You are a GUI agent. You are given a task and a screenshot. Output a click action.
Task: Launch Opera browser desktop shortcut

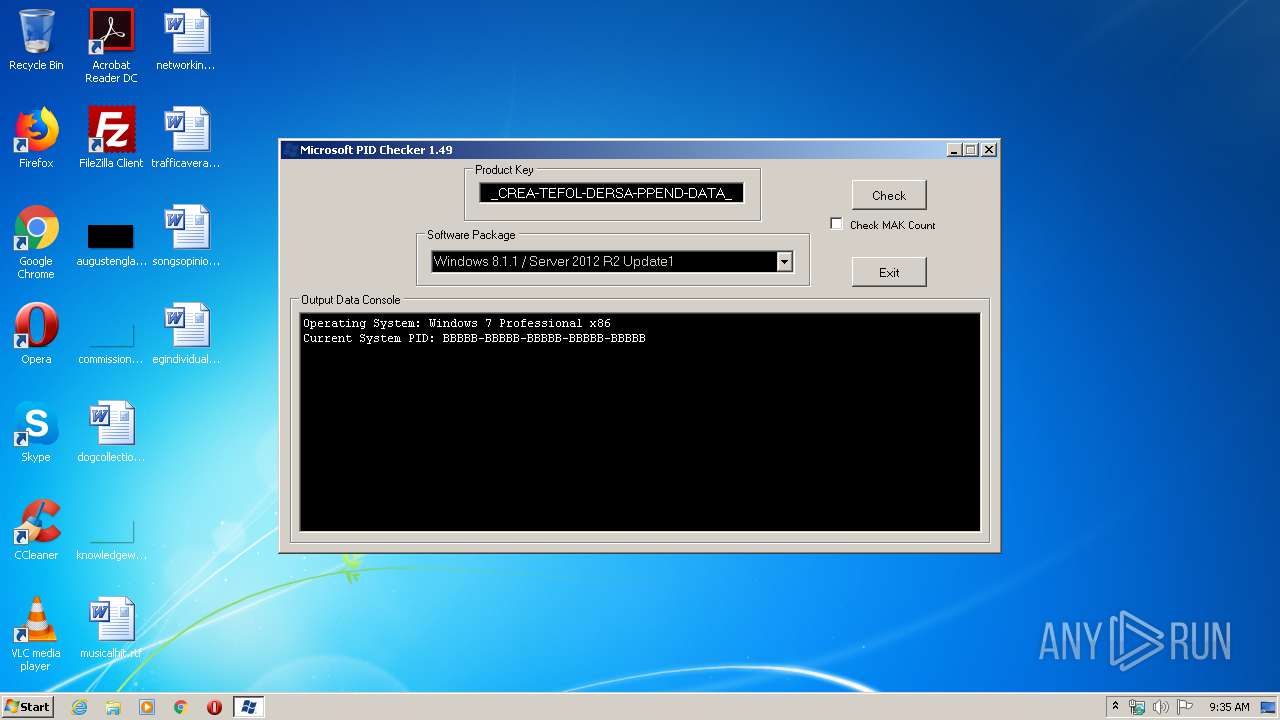tap(36, 334)
